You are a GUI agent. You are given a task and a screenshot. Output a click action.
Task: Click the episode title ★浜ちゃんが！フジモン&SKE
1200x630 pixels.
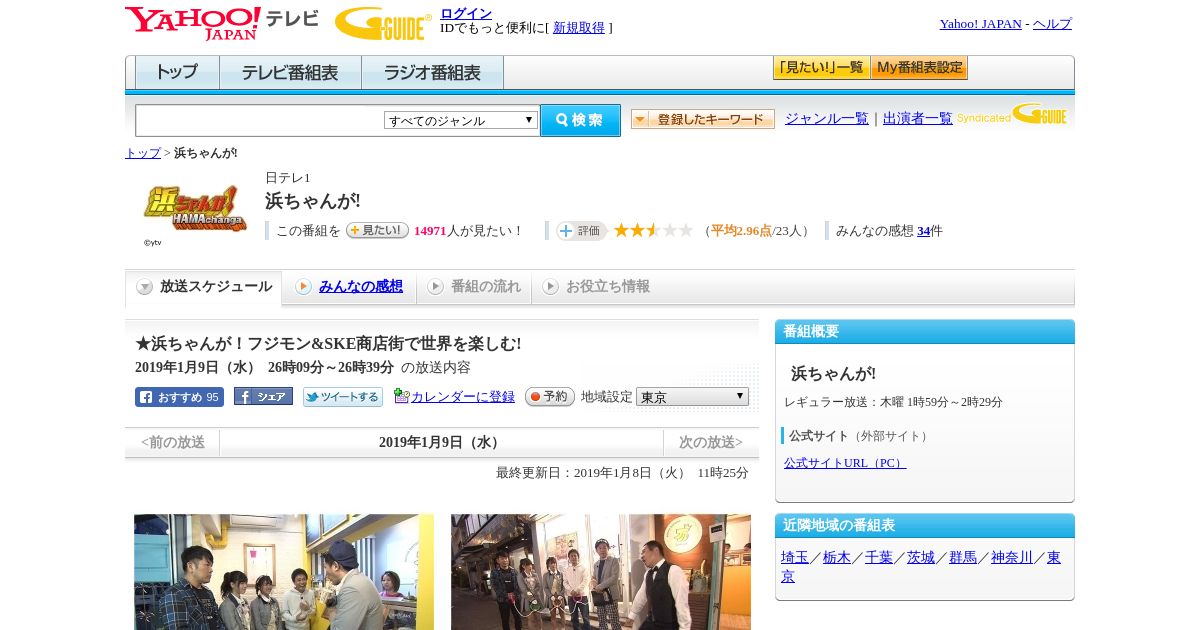[328, 344]
